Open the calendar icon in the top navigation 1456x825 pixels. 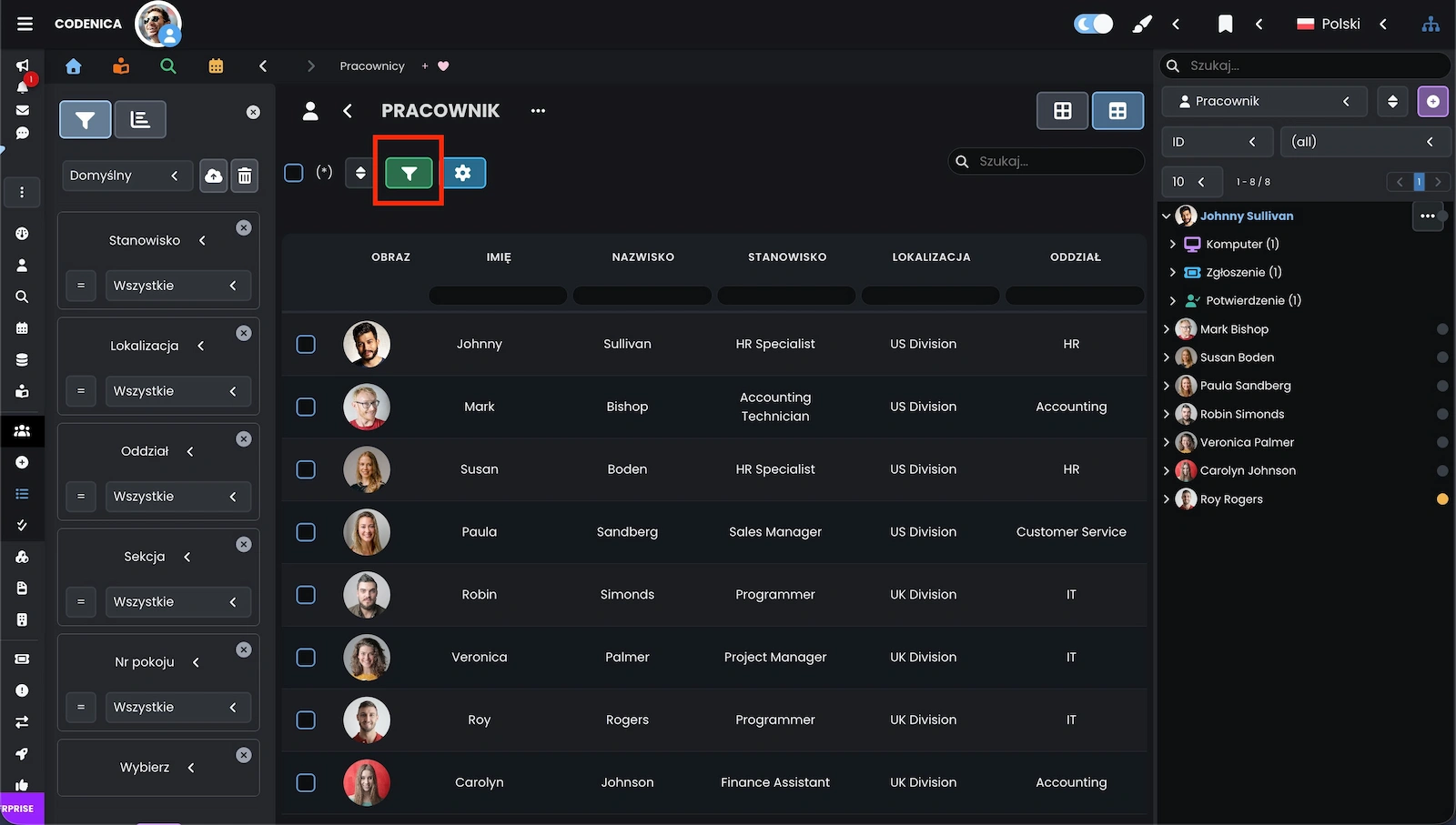click(215, 65)
